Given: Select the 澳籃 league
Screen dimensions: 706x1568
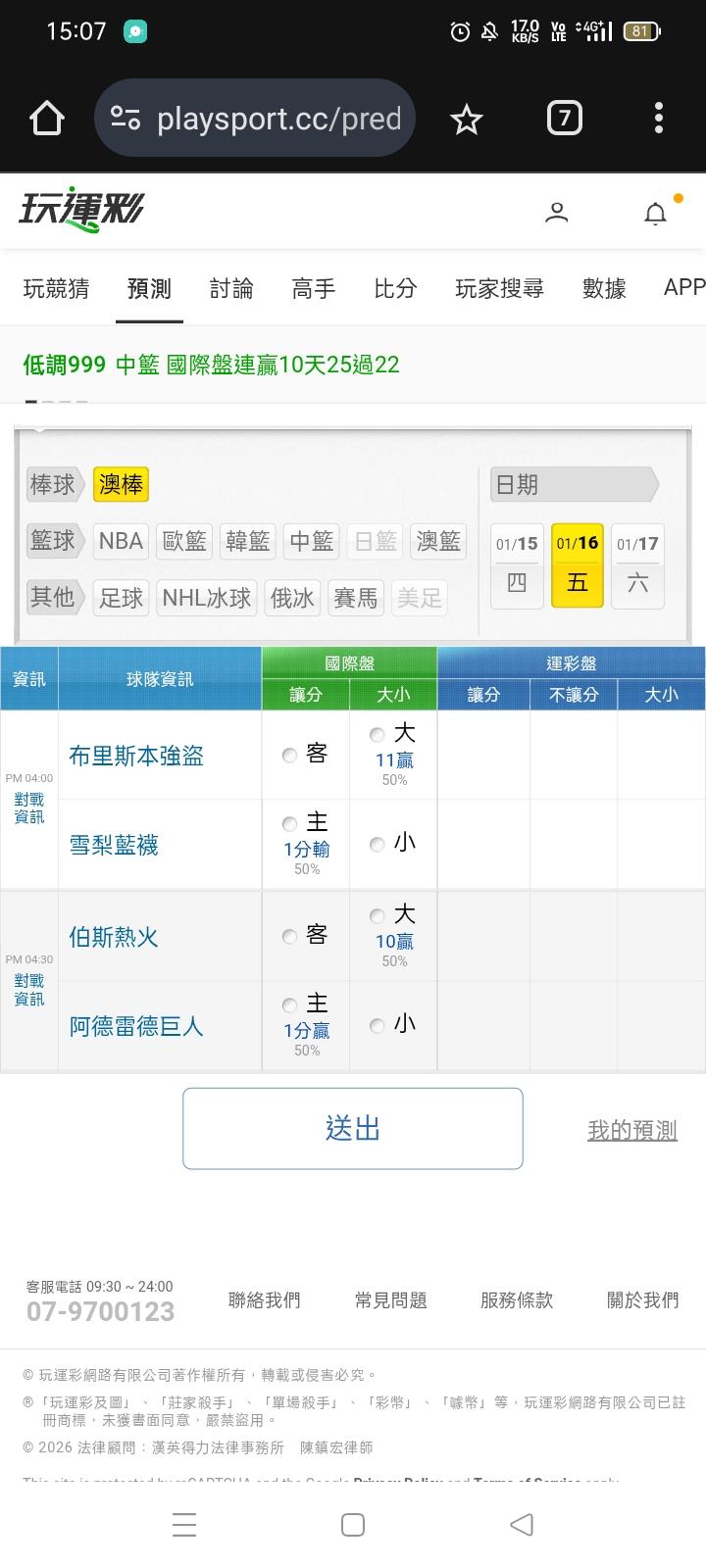Looking at the screenshot, I should pyautogui.click(x=438, y=541).
